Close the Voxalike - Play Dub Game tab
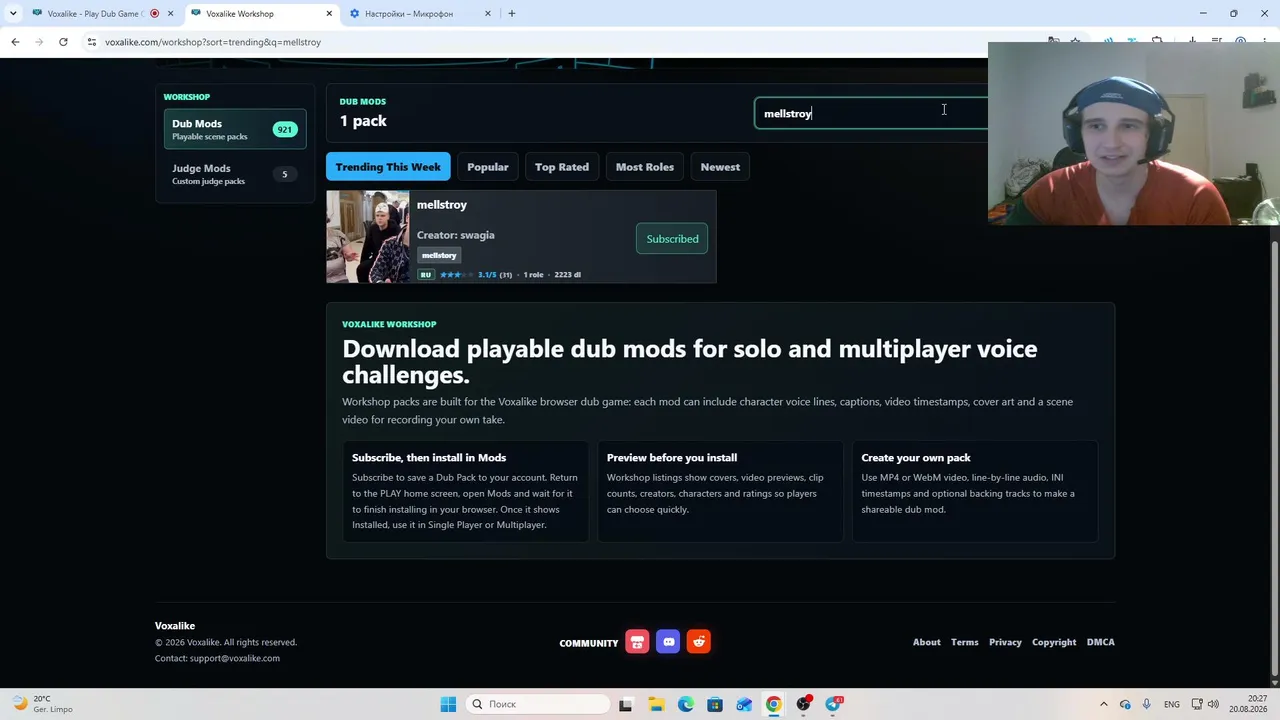1280x720 pixels. (171, 14)
